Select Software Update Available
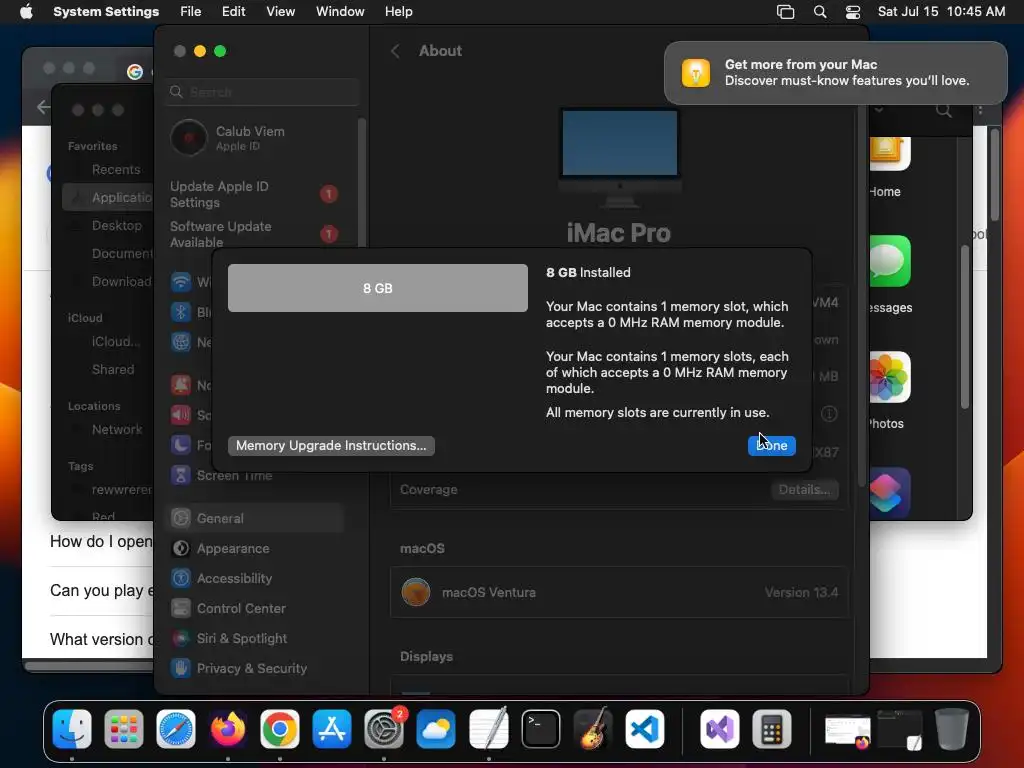Image resolution: width=1024 pixels, height=768 pixels. point(255,234)
